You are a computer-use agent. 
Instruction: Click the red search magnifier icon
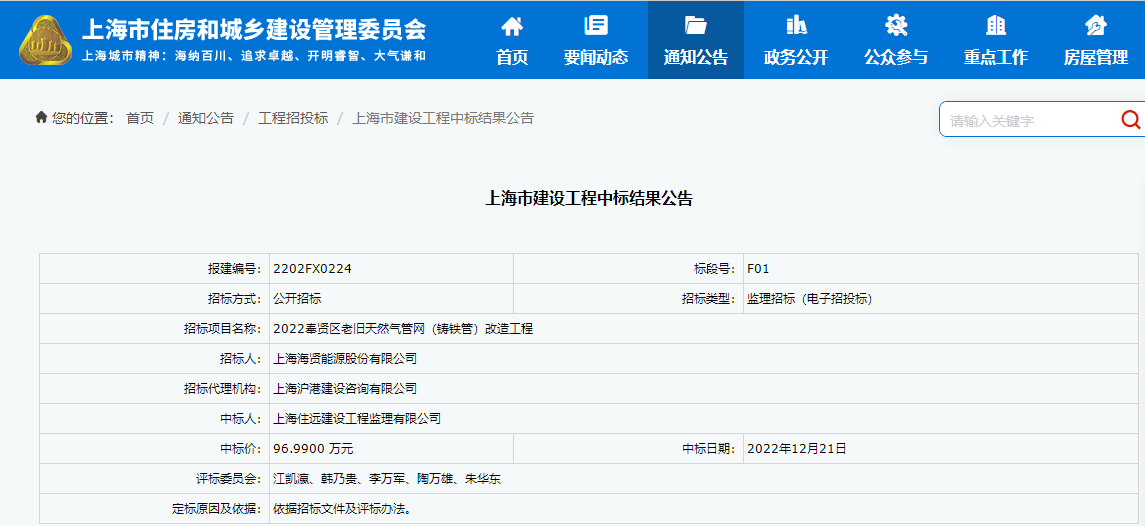tap(1130, 120)
